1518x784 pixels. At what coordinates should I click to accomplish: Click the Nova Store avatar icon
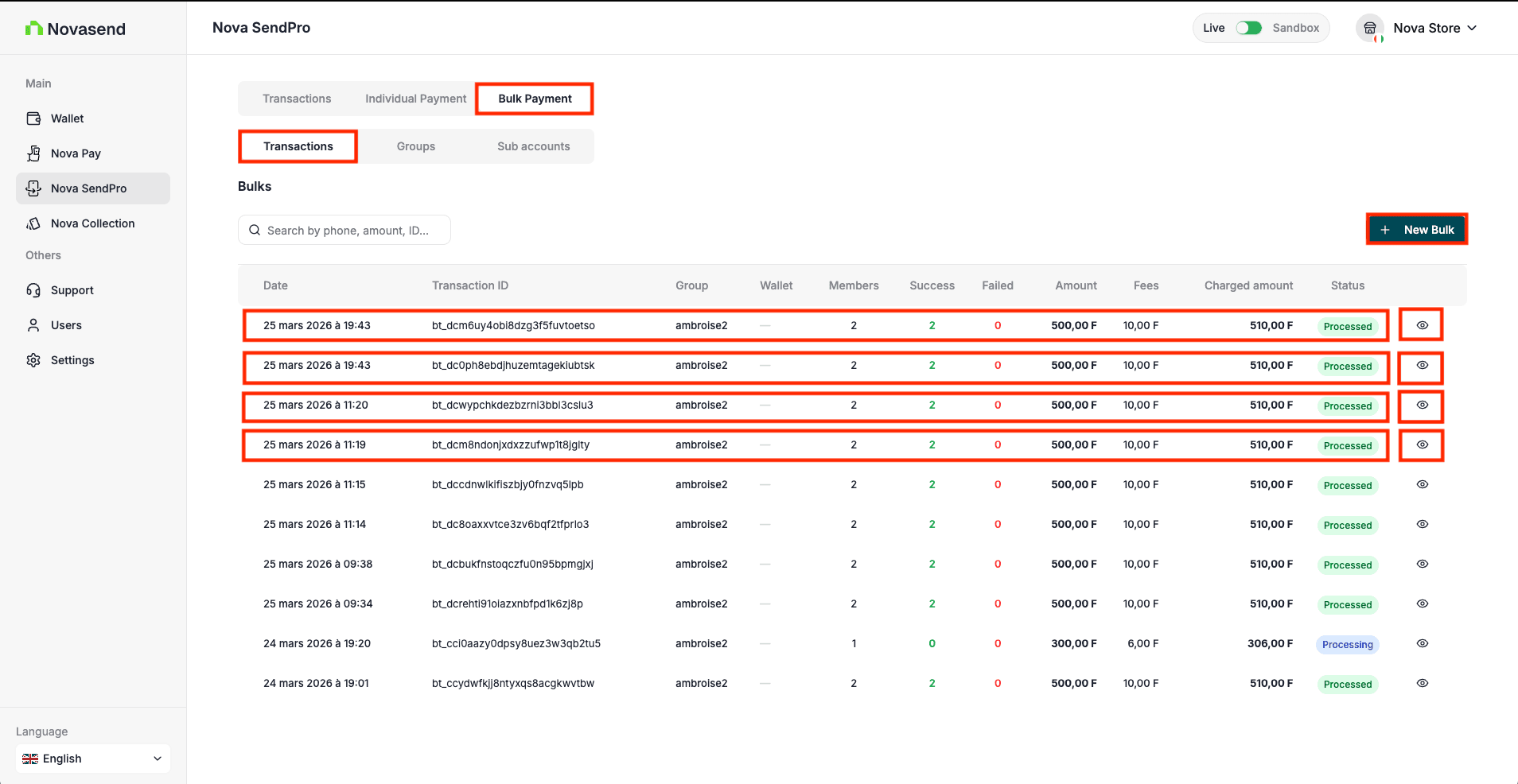[x=1370, y=28]
